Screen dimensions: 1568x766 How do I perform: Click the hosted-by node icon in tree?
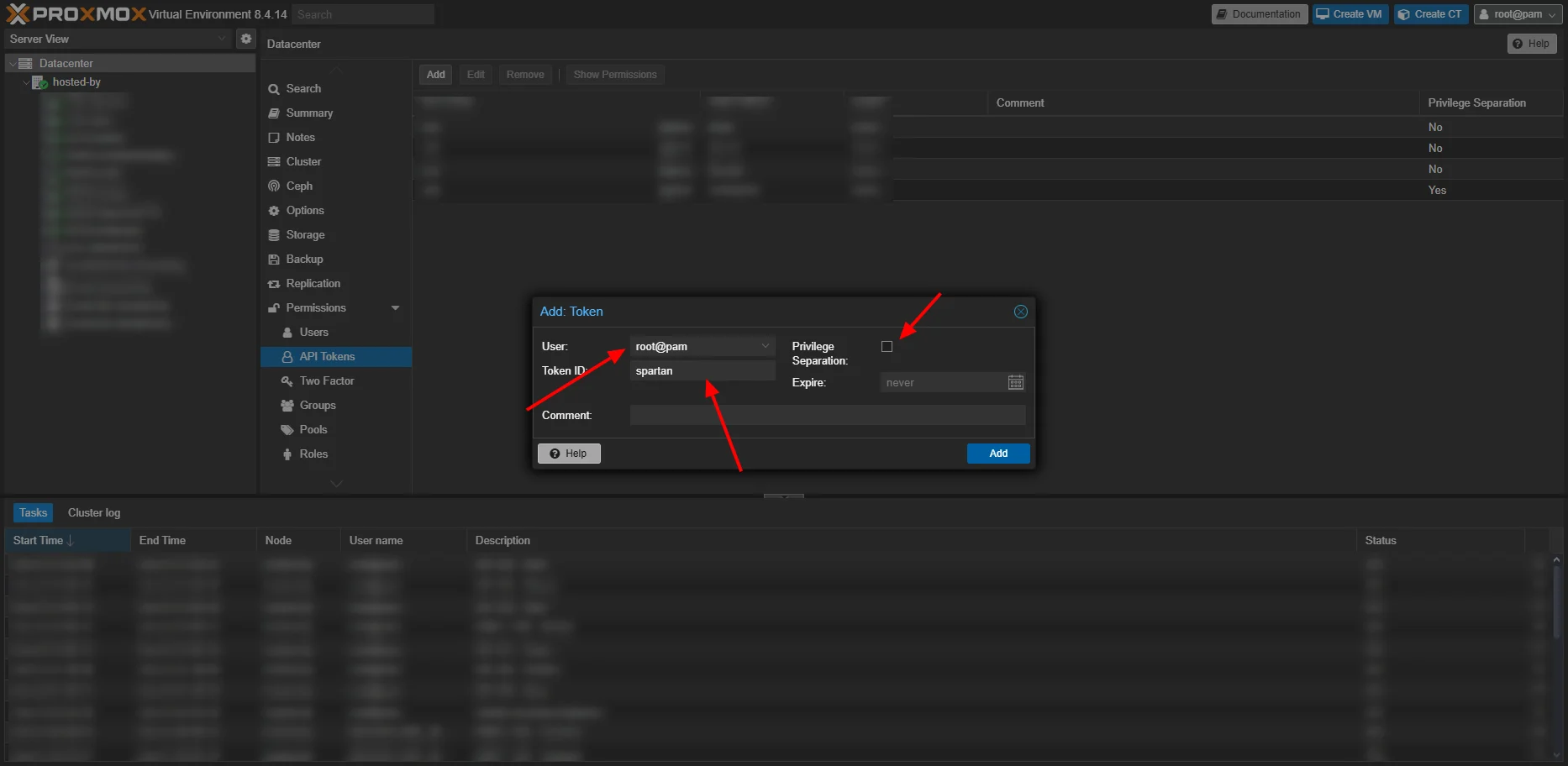(39, 82)
